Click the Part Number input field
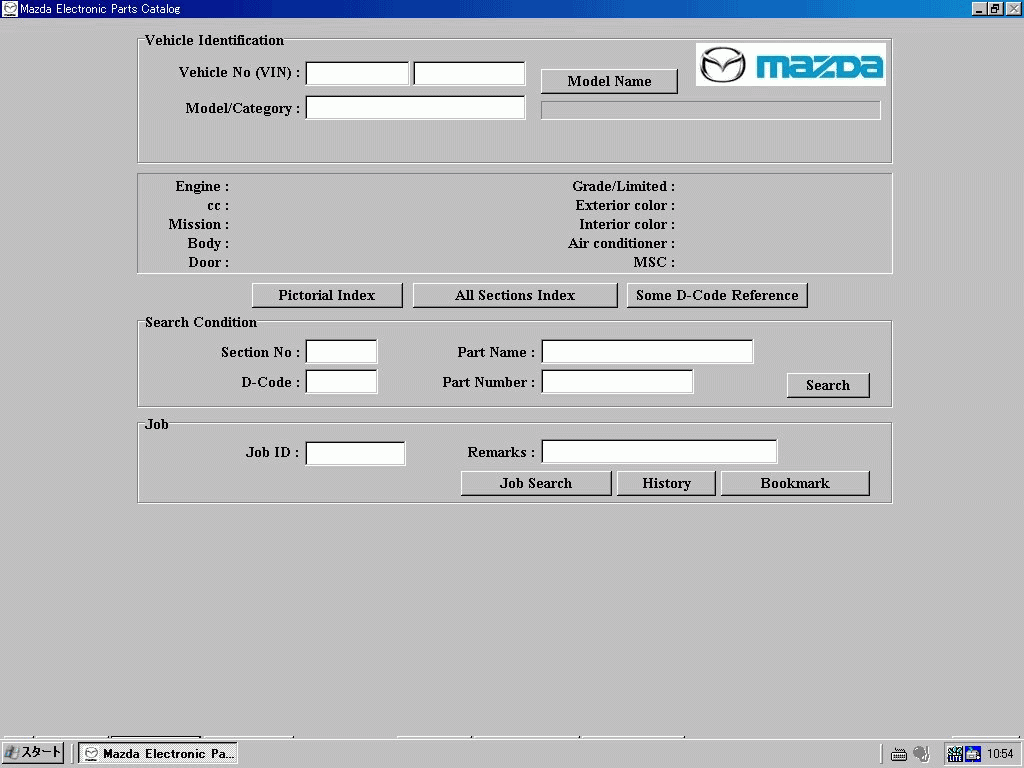 coord(617,382)
